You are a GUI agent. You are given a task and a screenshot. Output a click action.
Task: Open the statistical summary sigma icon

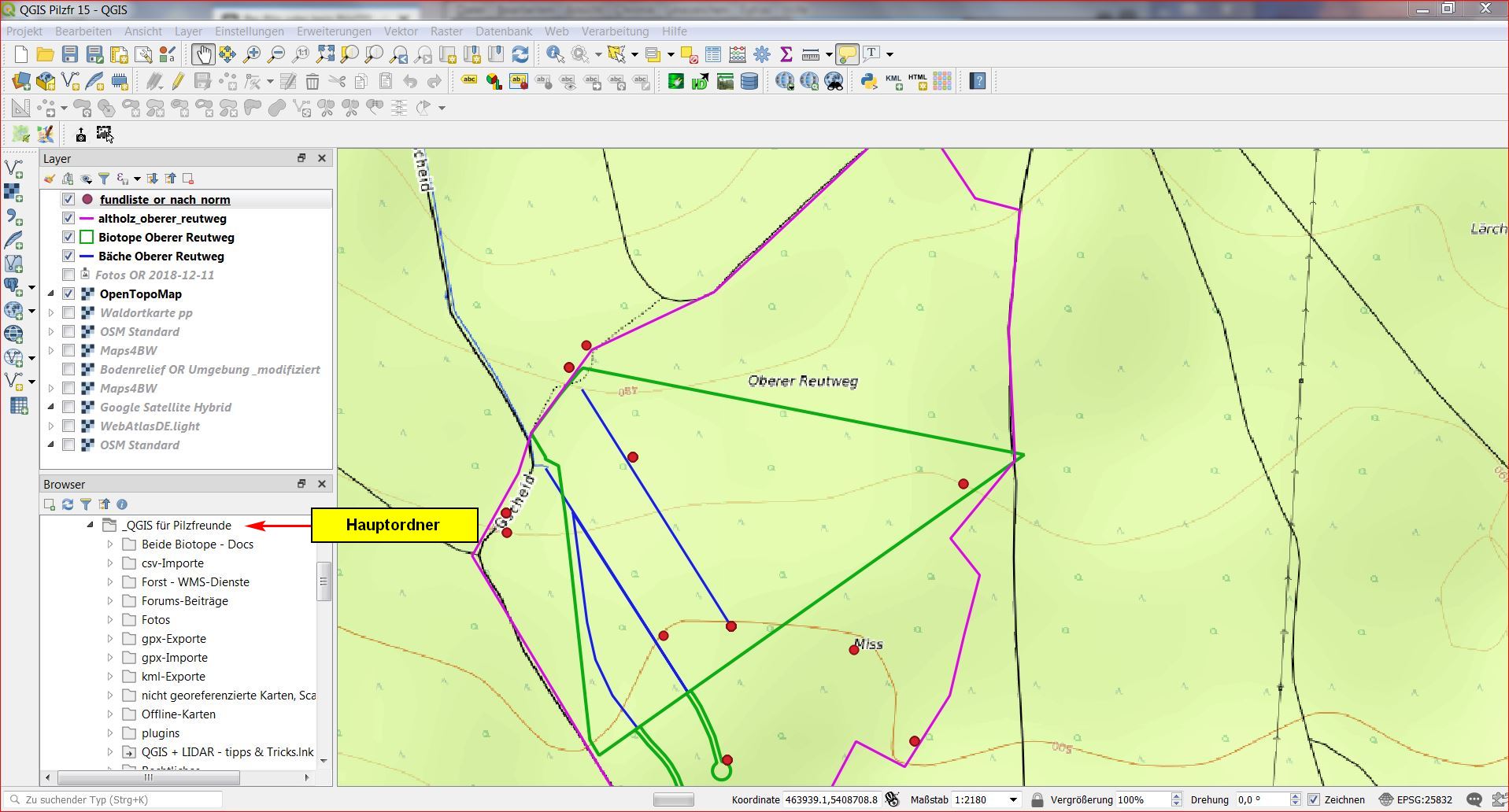tap(786, 54)
